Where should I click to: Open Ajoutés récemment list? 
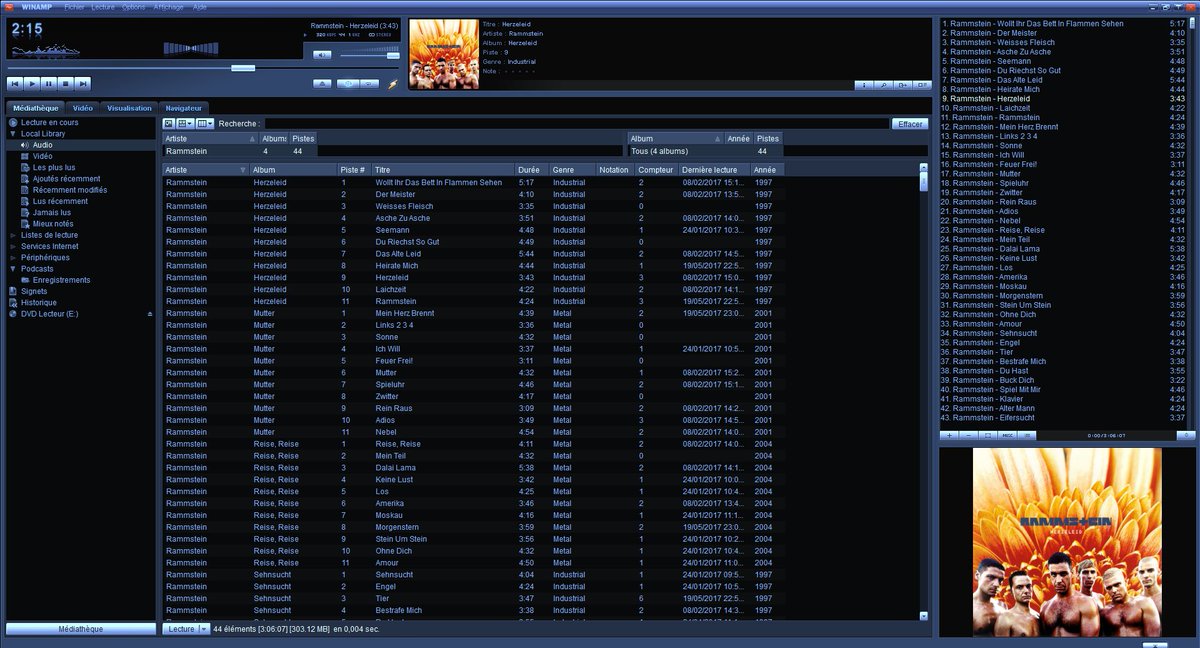(66, 179)
